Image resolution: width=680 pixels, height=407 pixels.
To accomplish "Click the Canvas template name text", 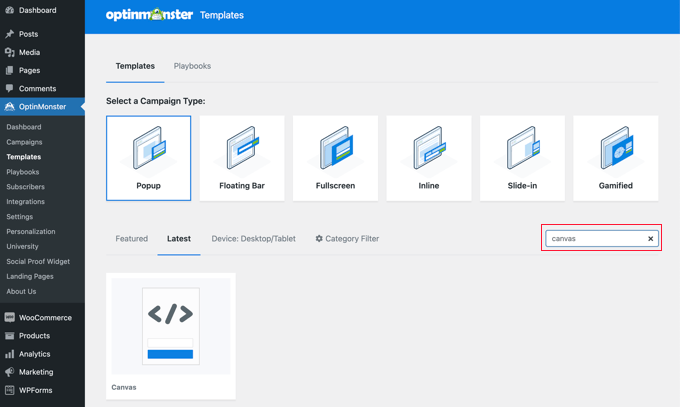I will tap(124, 387).
